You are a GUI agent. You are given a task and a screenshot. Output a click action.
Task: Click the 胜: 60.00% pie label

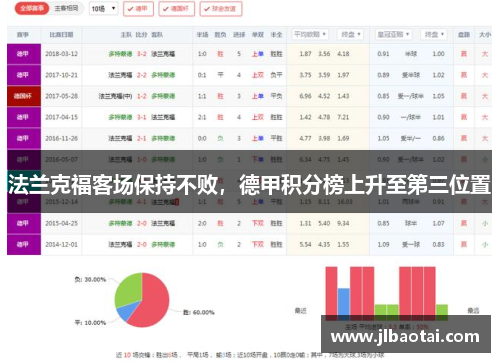point(199,312)
